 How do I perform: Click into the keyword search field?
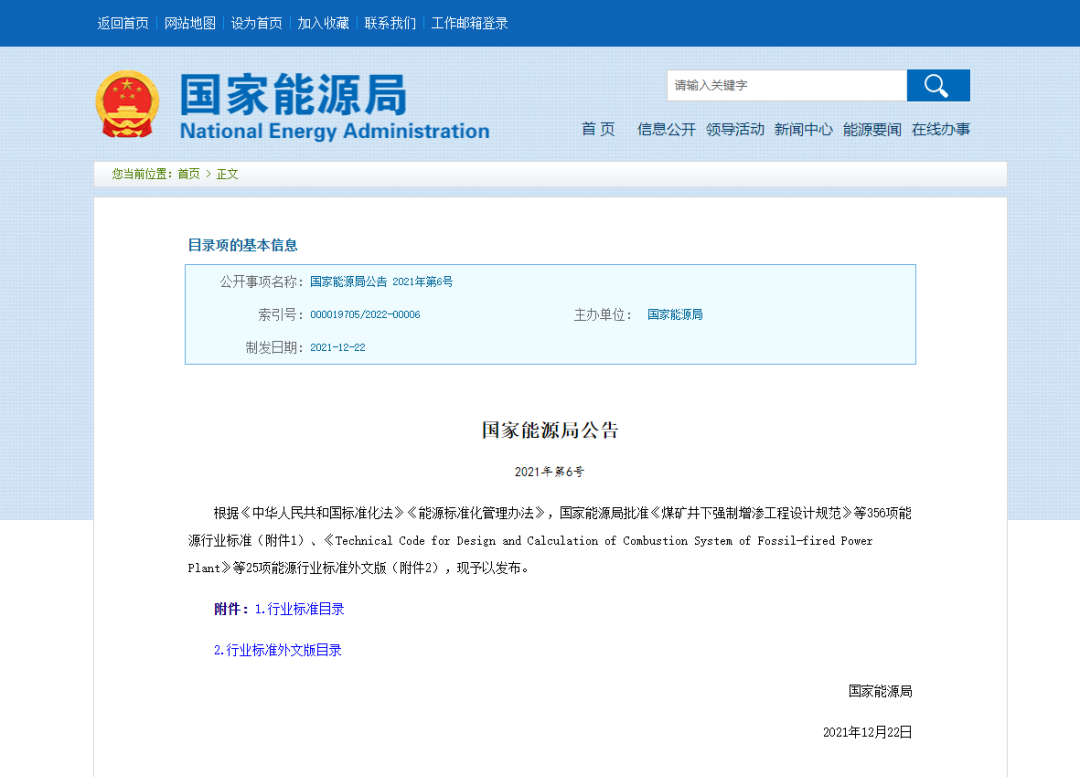786,86
